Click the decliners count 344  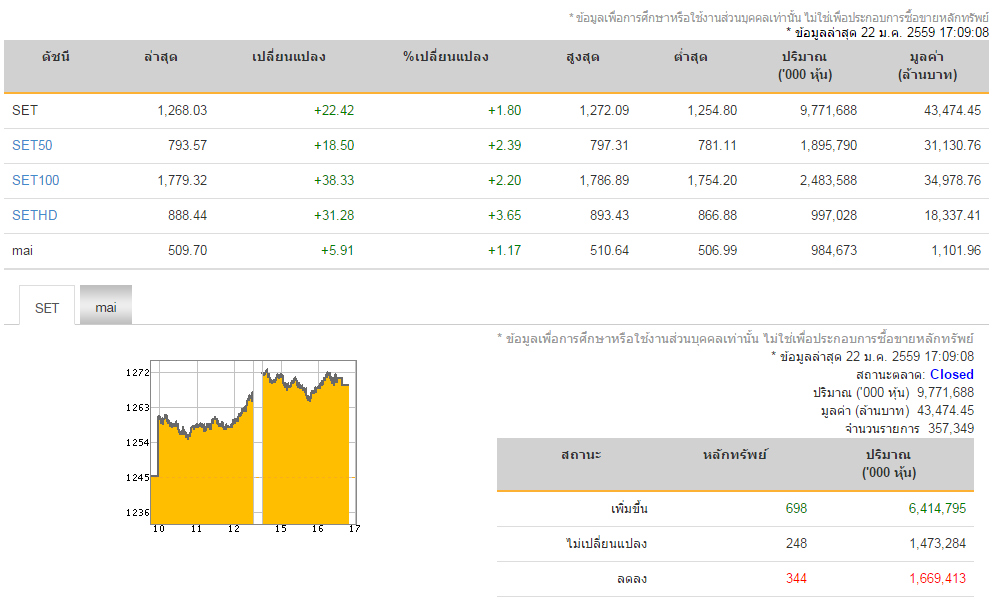(796, 578)
